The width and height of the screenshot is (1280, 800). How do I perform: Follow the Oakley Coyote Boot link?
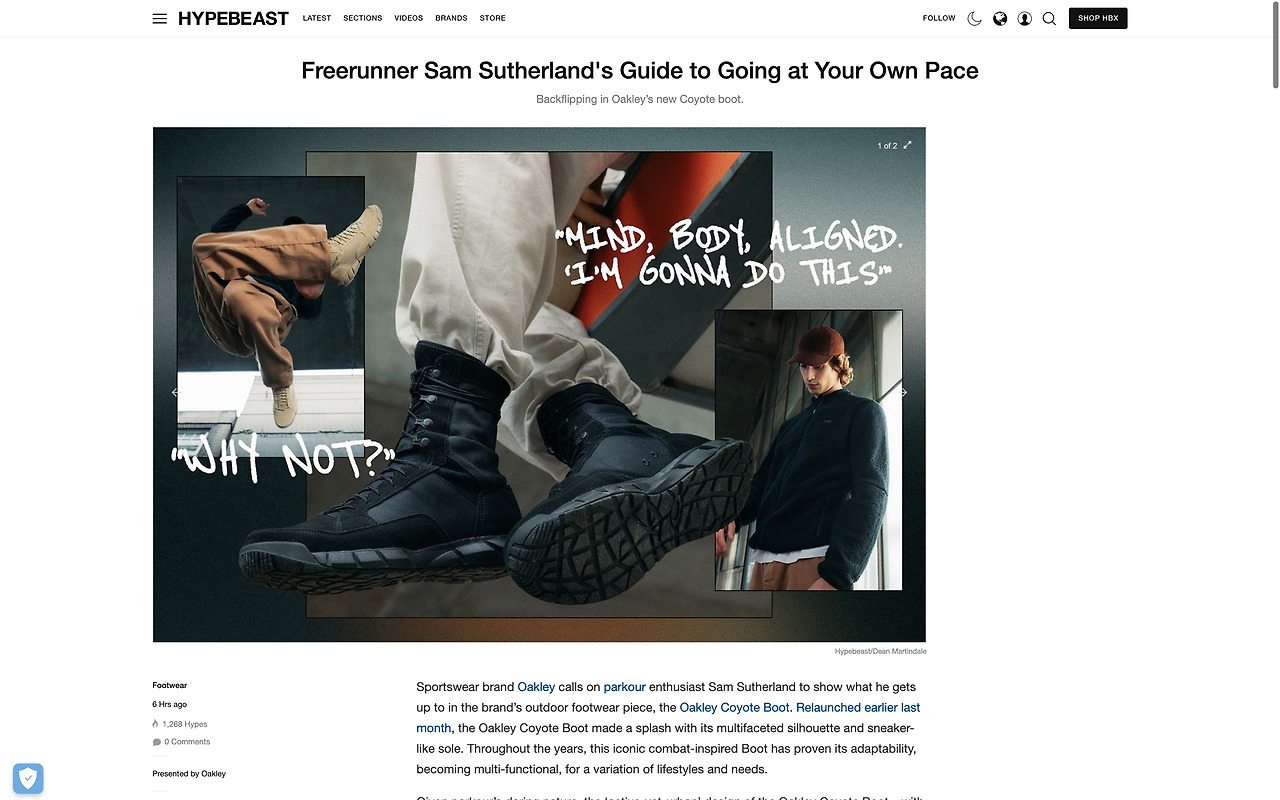pos(734,707)
